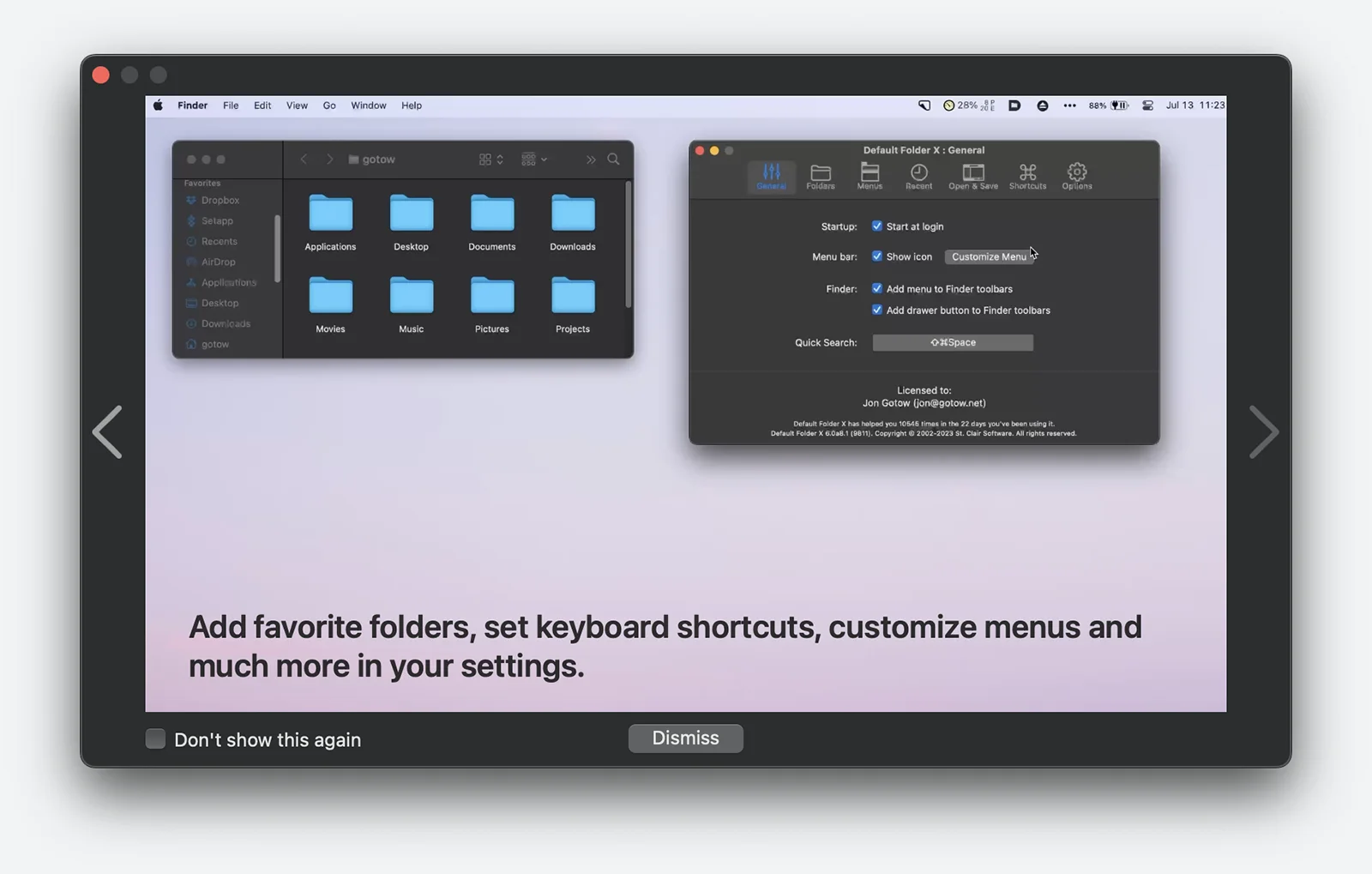The height and width of the screenshot is (874, 1372).
Task: Click Finder forward navigation arrow
Action: 329,160
